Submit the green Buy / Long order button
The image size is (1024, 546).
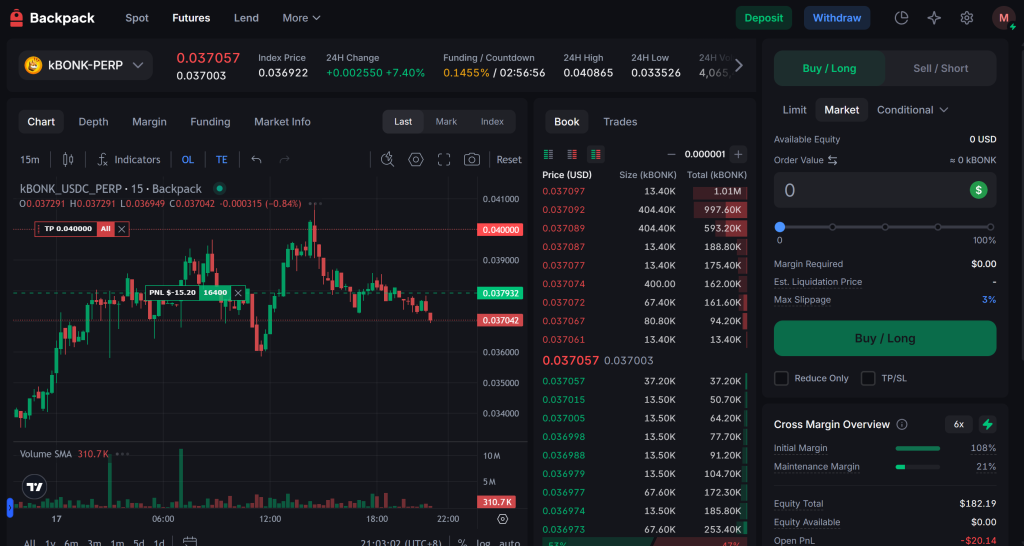[885, 338]
